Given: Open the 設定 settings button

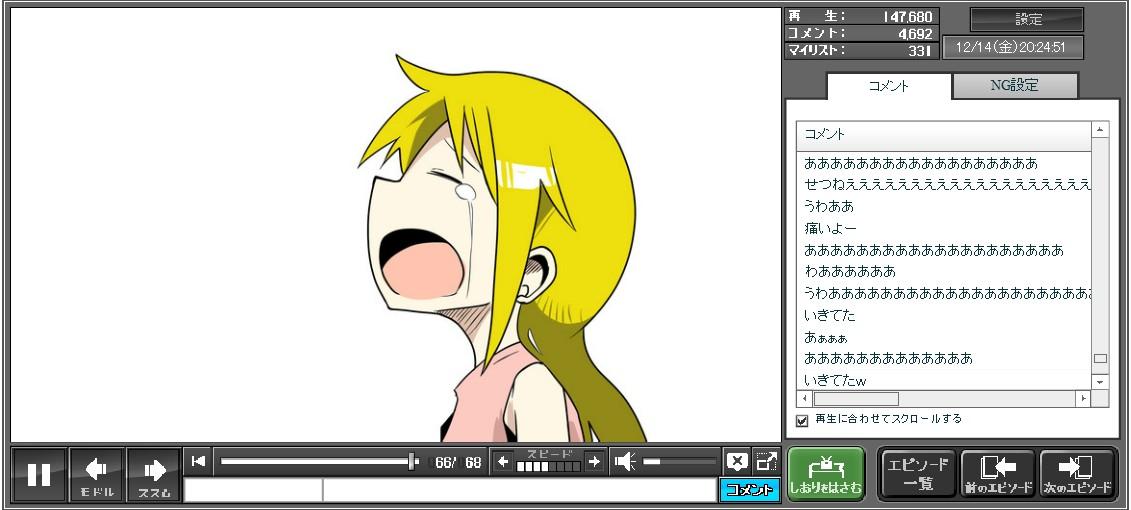Looking at the screenshot, I should point(1027,20).
